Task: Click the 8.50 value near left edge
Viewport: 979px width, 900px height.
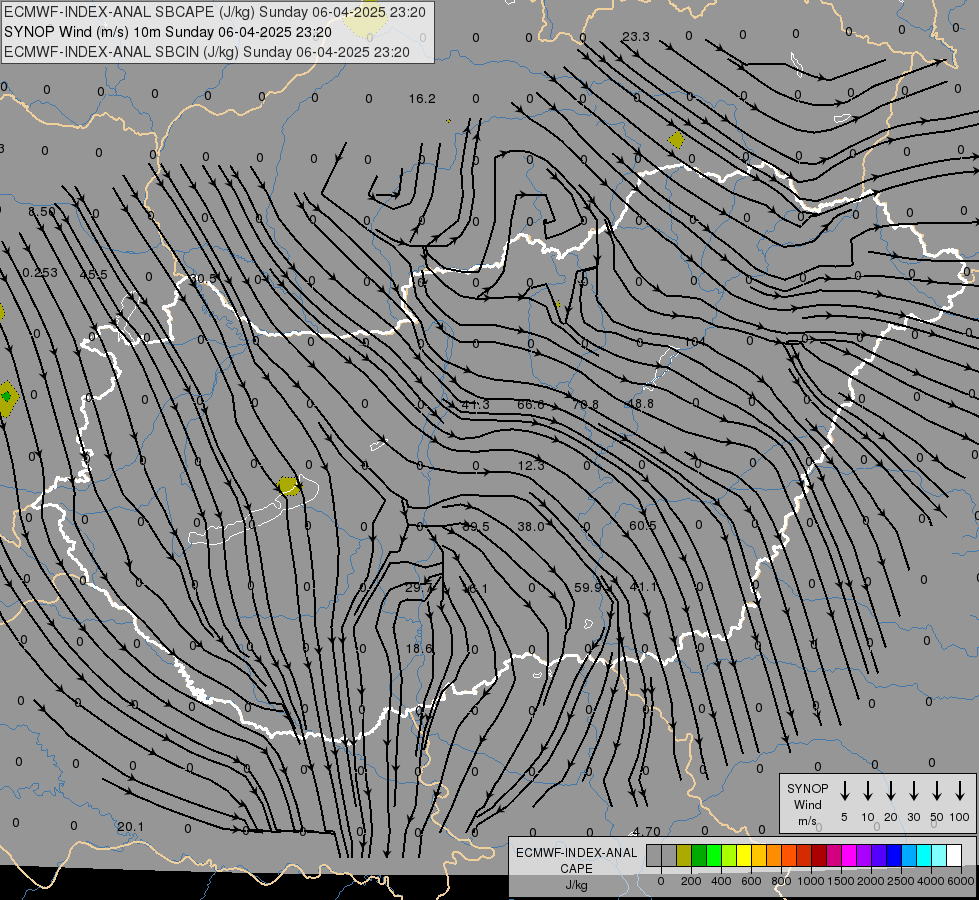Action: [41, 212]
